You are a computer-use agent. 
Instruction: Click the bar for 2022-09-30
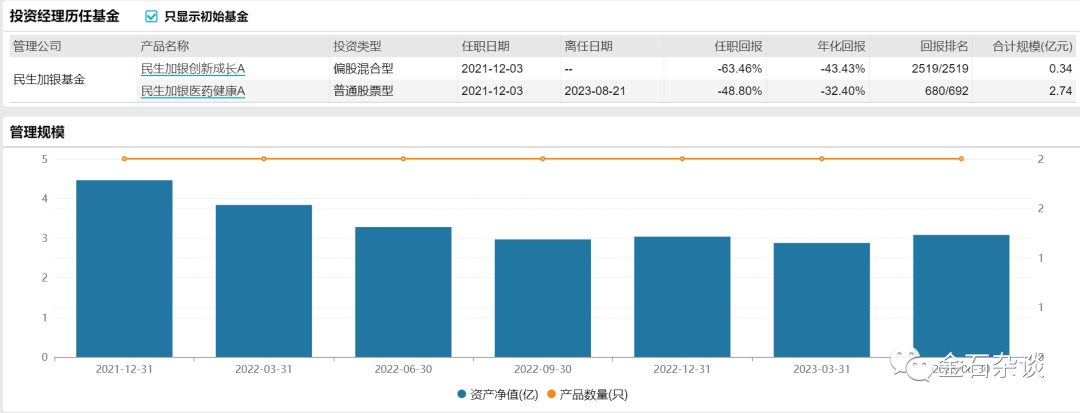pos(543,298)
